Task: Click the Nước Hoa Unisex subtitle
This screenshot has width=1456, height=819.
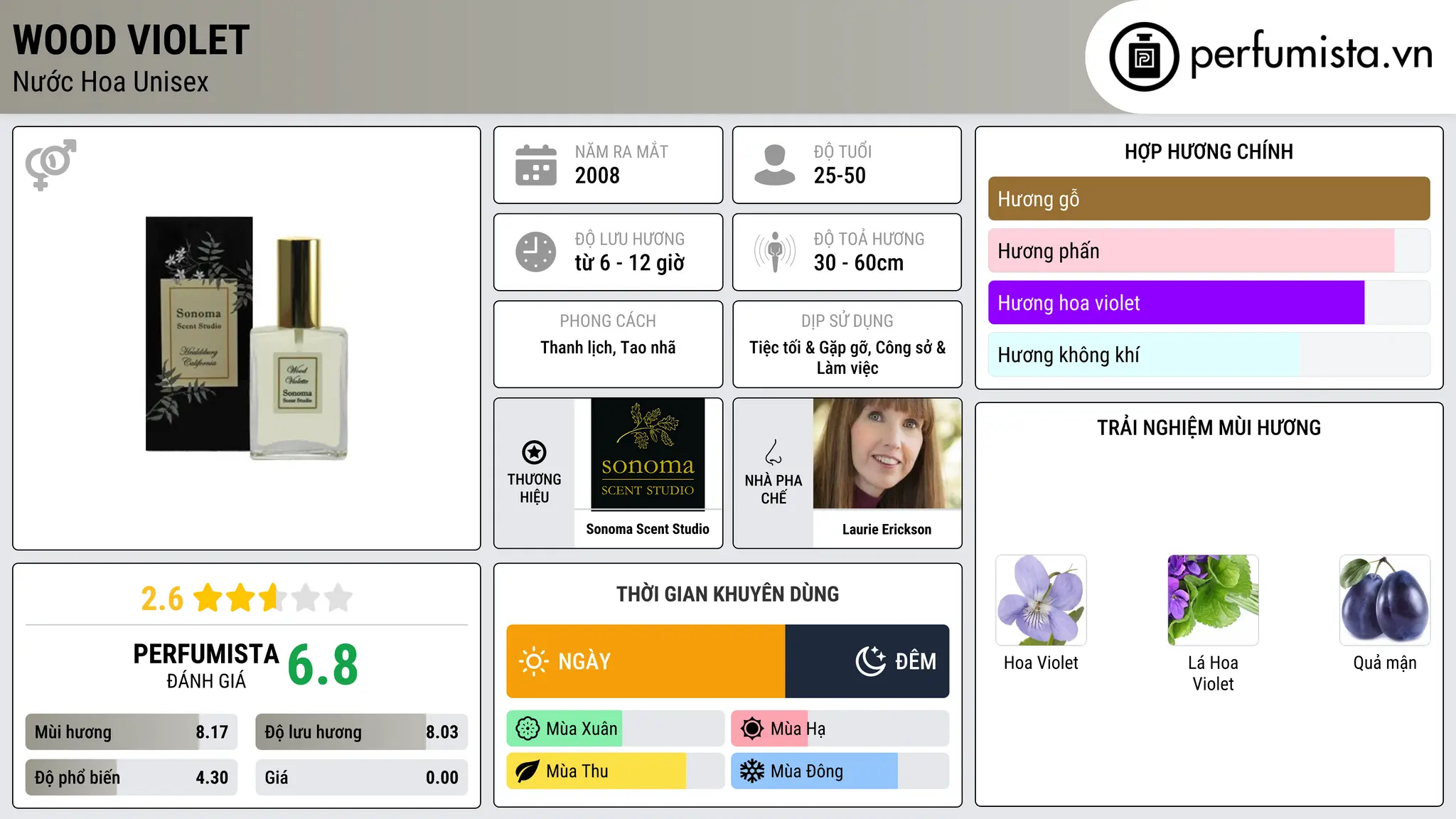Action: tap(111, 82)
